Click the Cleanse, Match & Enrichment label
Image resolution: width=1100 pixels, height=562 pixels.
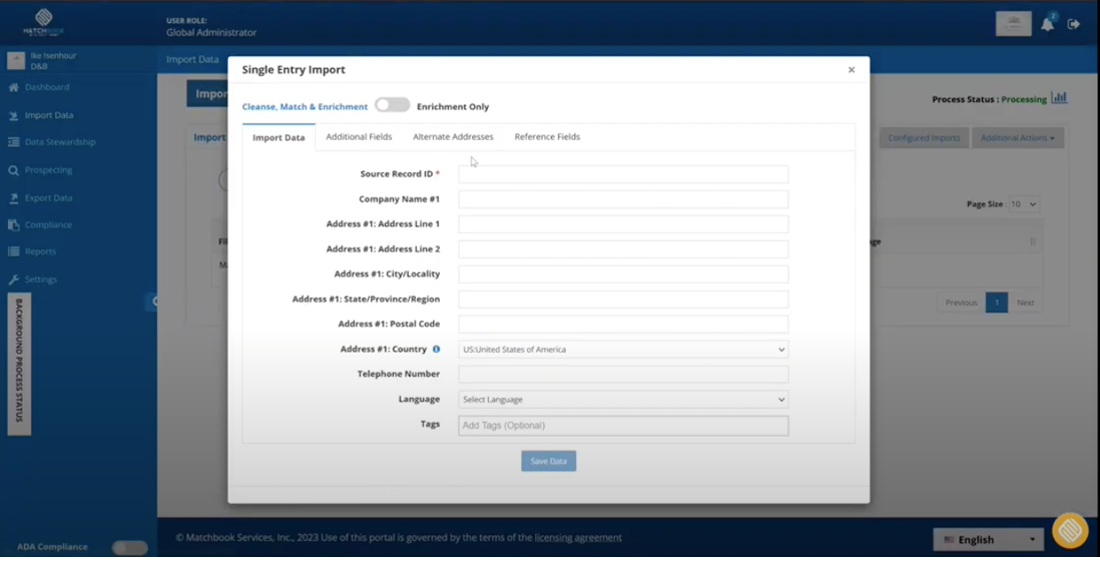[x=304, y=107]
